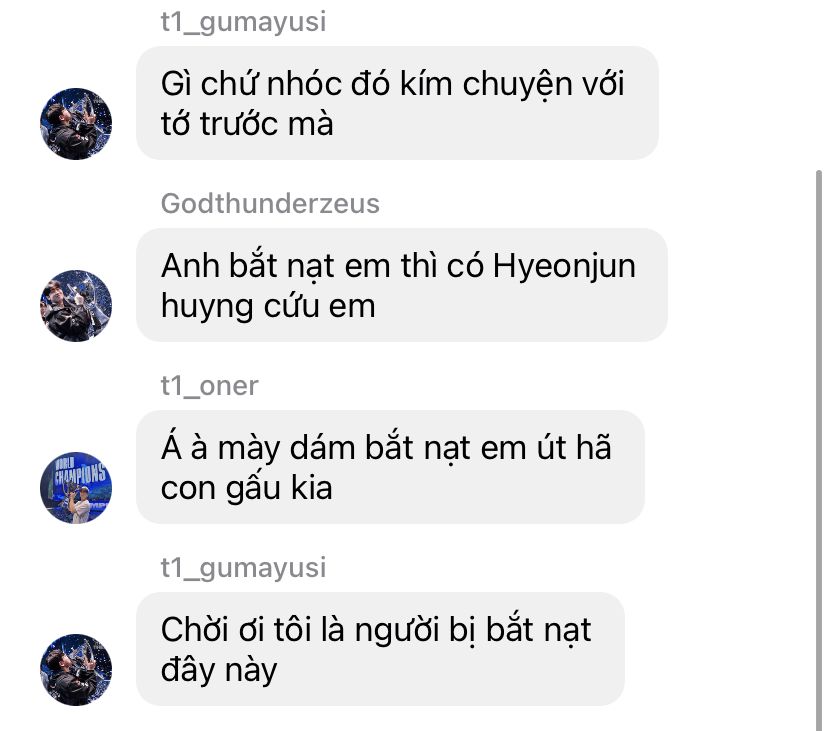
Task: Click the text 'con gấu kia'
Action: tap(247, 489)
